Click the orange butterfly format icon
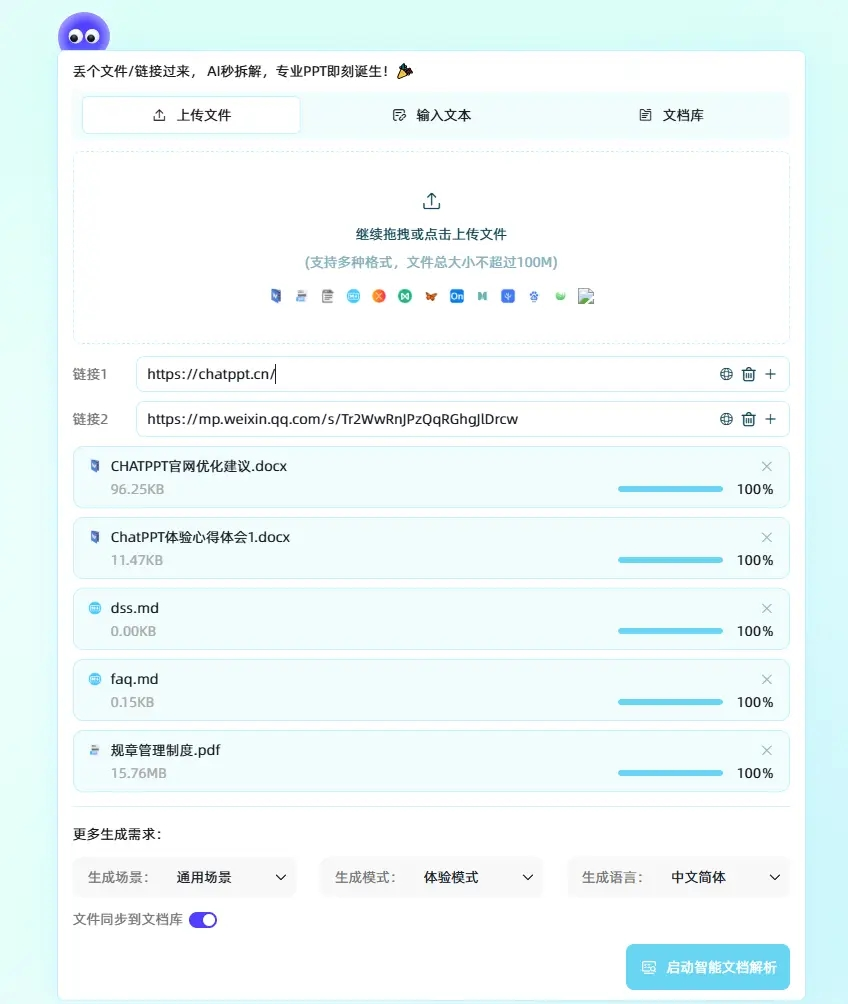This screenshot has height=1004, width=848. click(431, 296)
